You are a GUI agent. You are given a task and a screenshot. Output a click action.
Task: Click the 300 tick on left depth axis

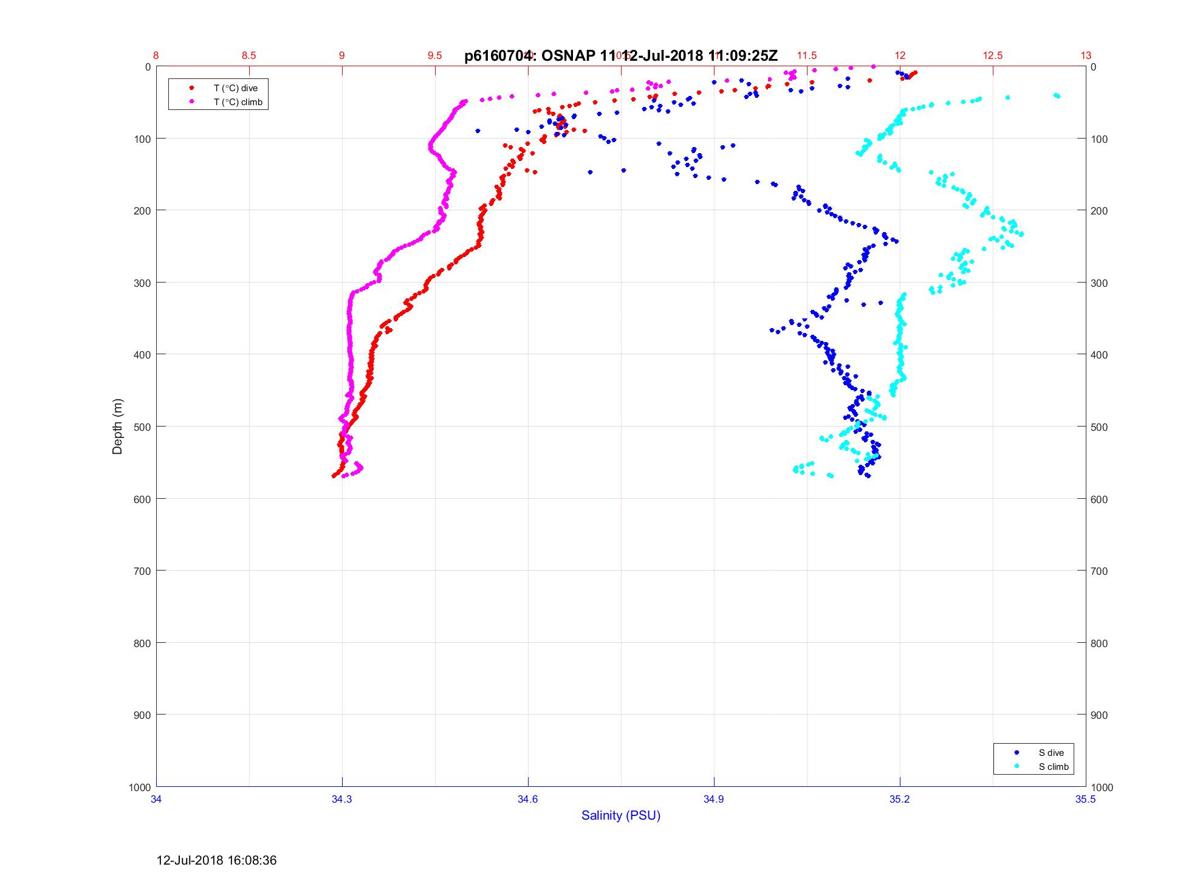click(143, 283)
